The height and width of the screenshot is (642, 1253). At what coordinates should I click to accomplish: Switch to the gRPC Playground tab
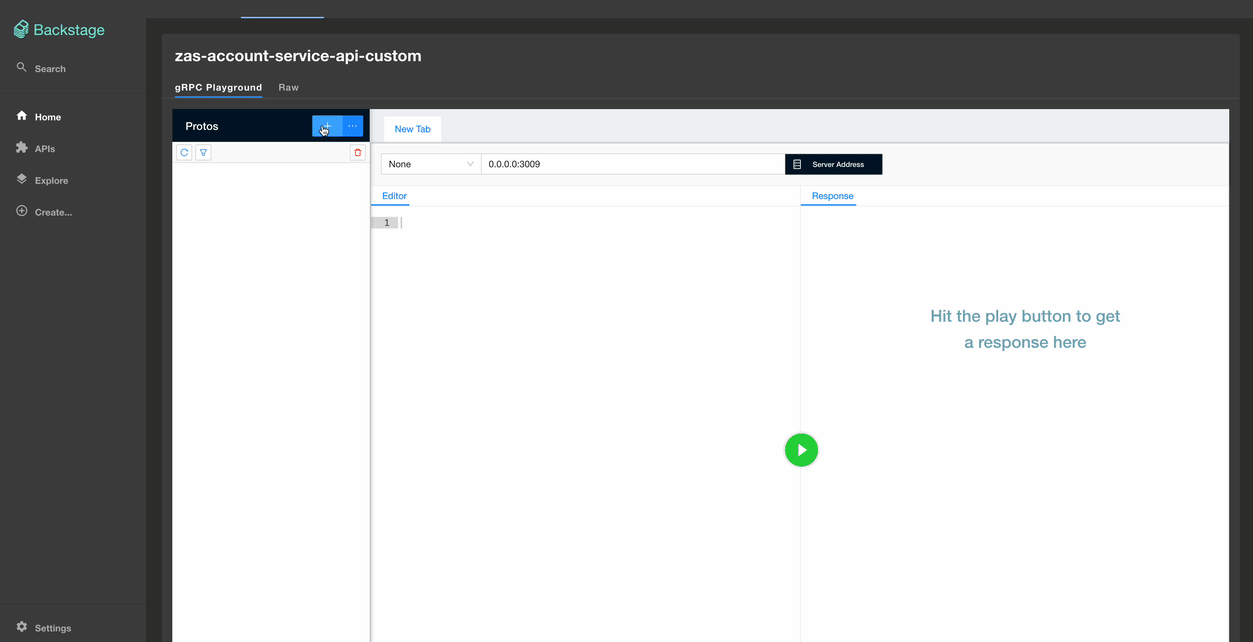(x=218, y=88)
